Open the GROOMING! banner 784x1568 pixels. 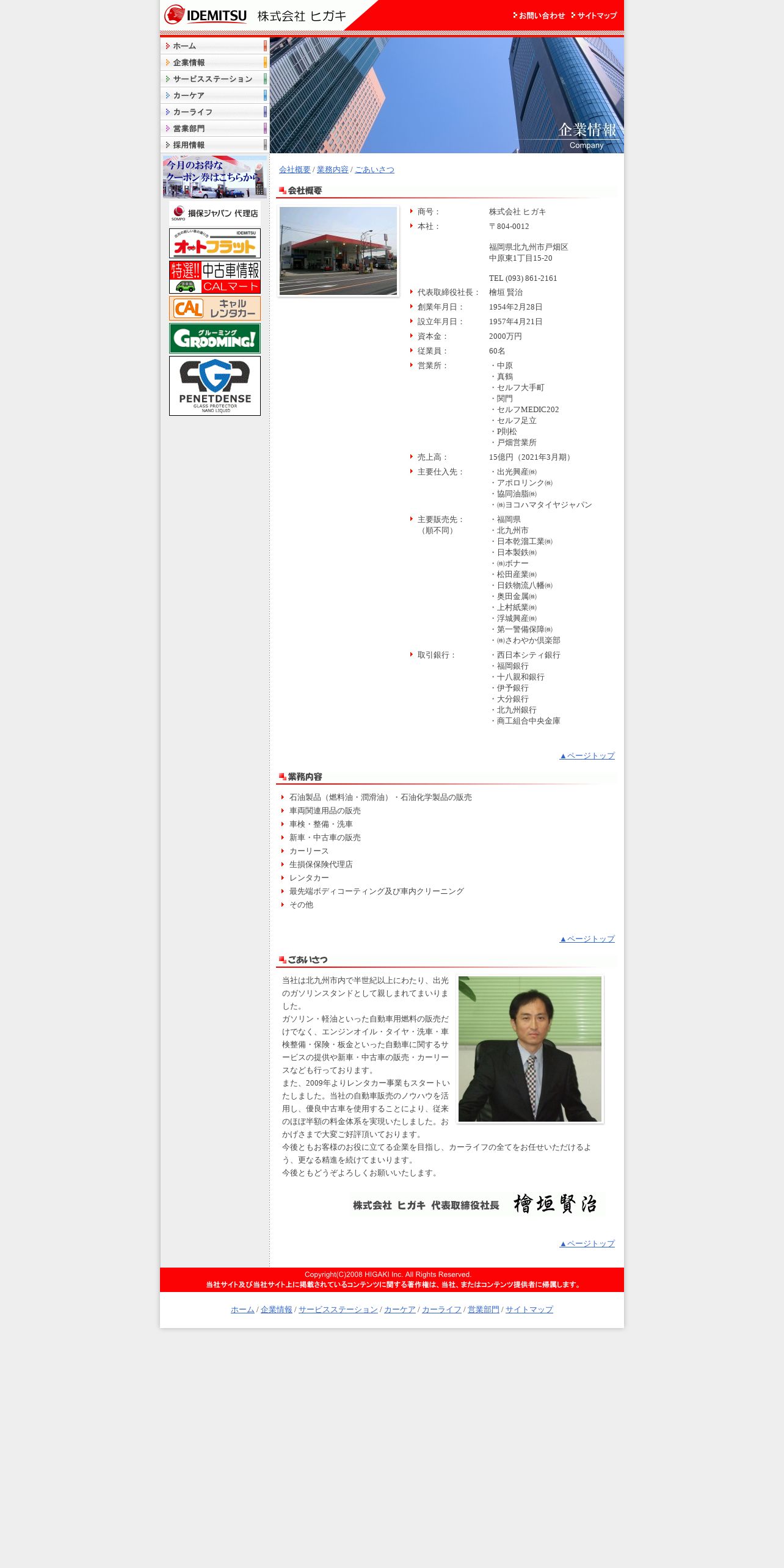pyautogui.click(x=214, y=338)
